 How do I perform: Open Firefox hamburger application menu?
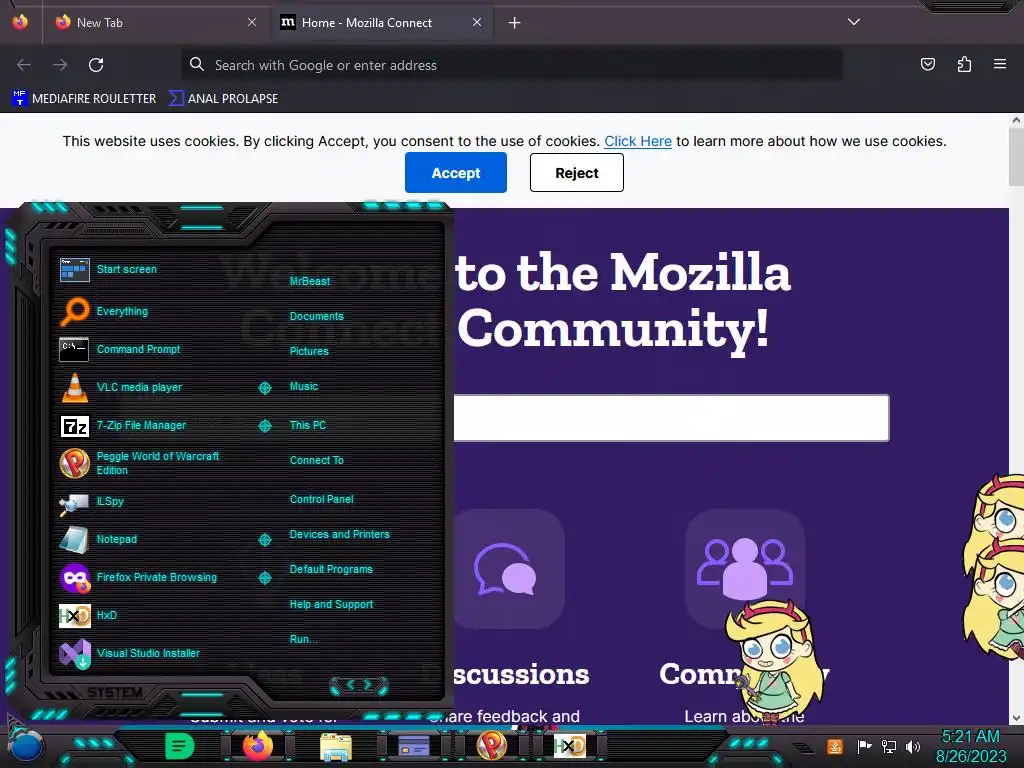1000,64
